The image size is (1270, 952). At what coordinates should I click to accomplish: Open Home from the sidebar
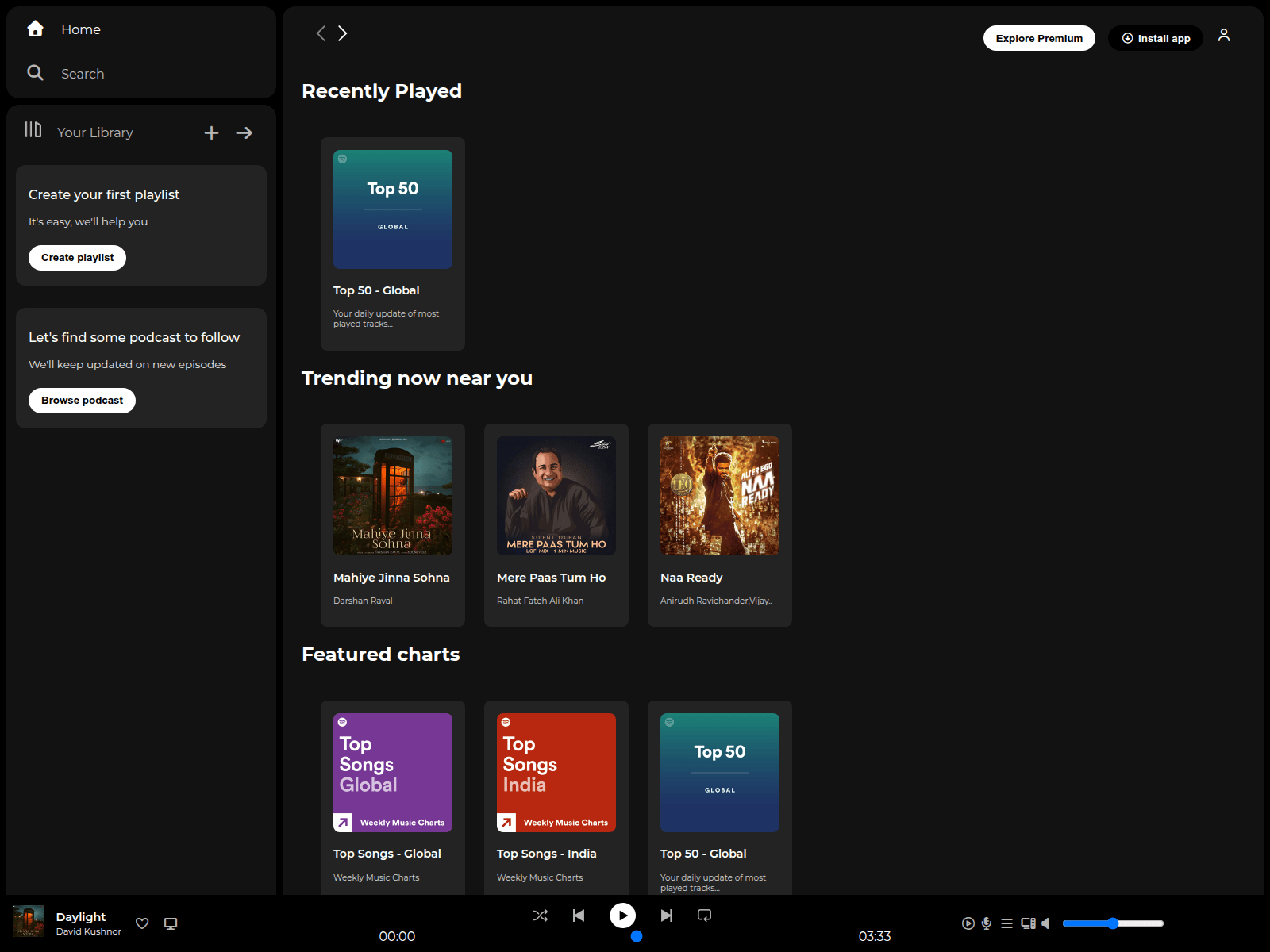pyautogui.click(x=81, y=29)
